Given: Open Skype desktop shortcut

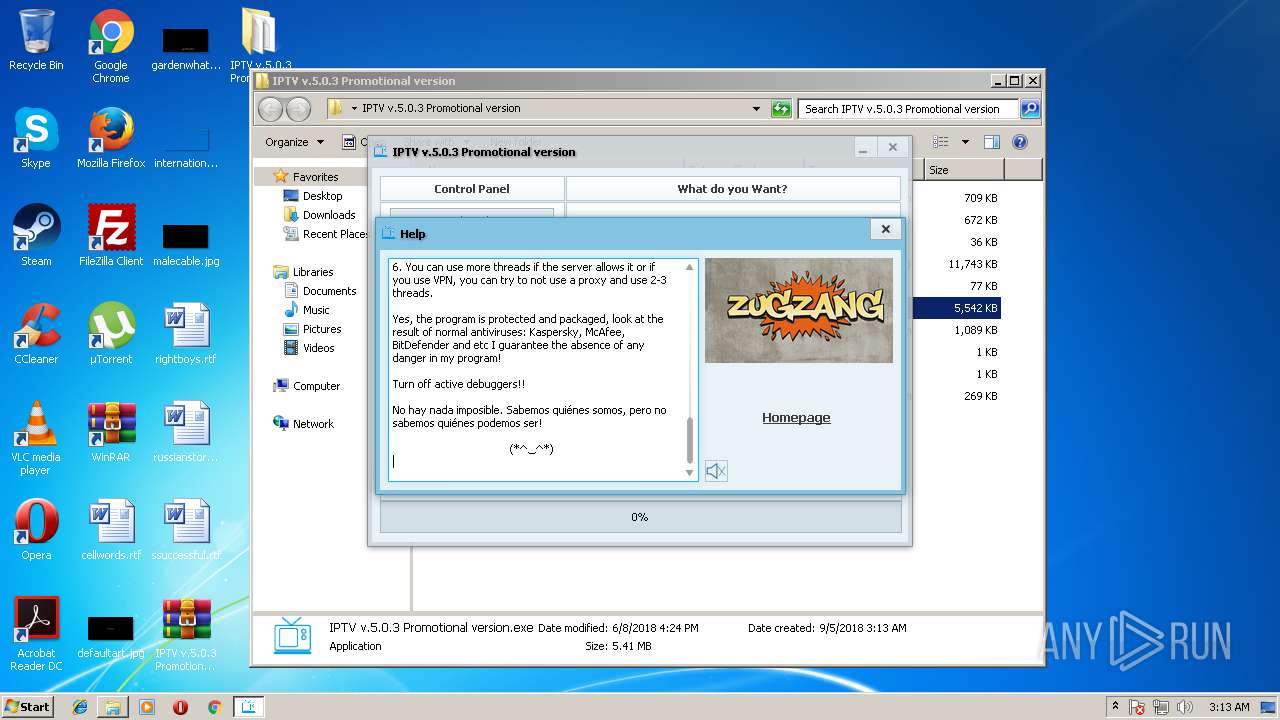Looking at the screenshot, I should tap(36, 138).
